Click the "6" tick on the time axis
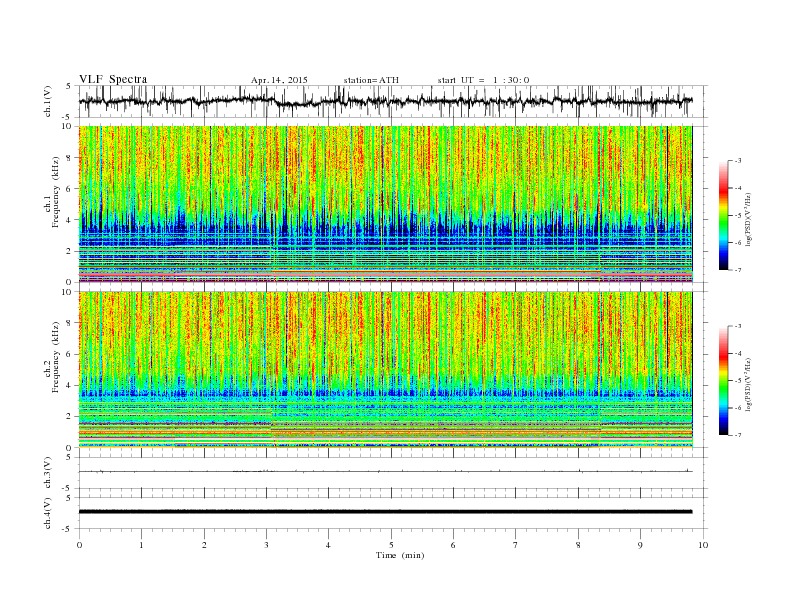 tap(453, 545)
